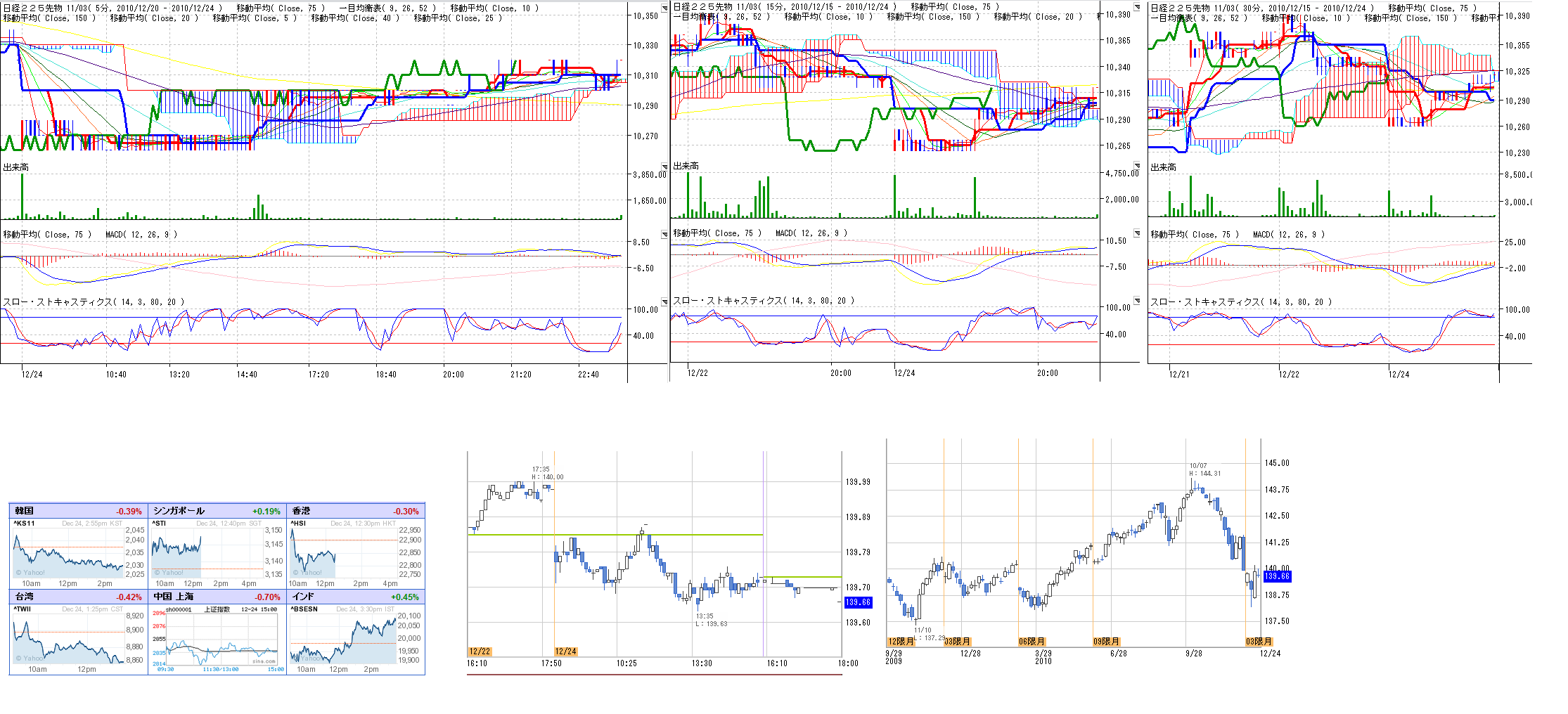Select the 12/24 date marker on the intraday chart

tap(565, 651)
